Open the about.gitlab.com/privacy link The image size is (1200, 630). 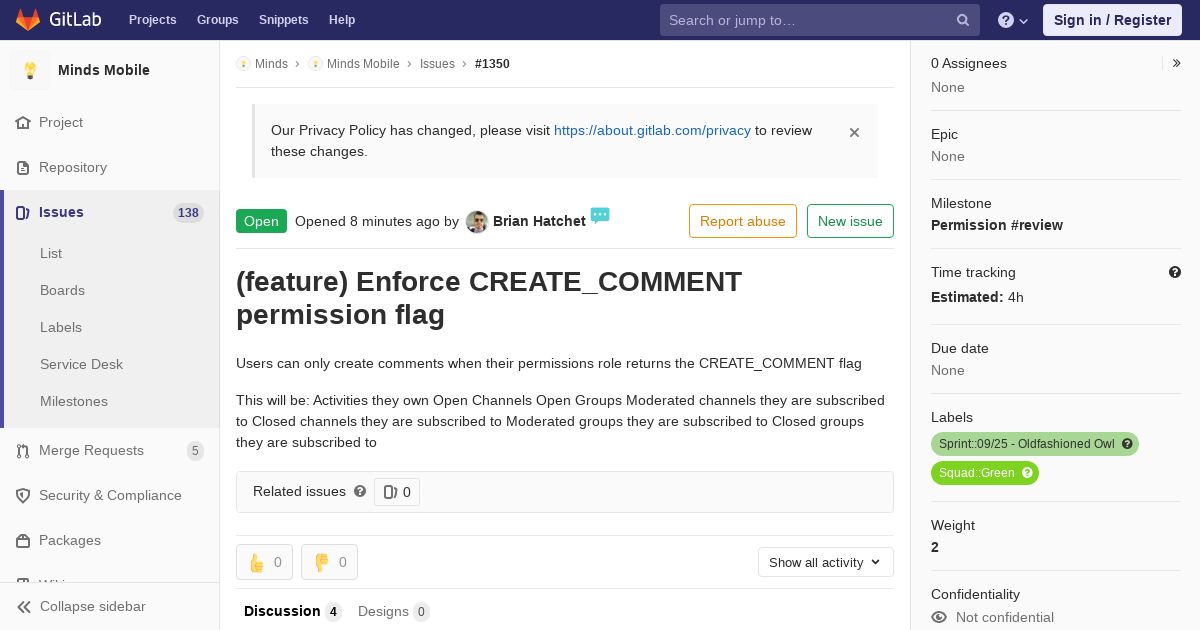(x=652, y=130)
